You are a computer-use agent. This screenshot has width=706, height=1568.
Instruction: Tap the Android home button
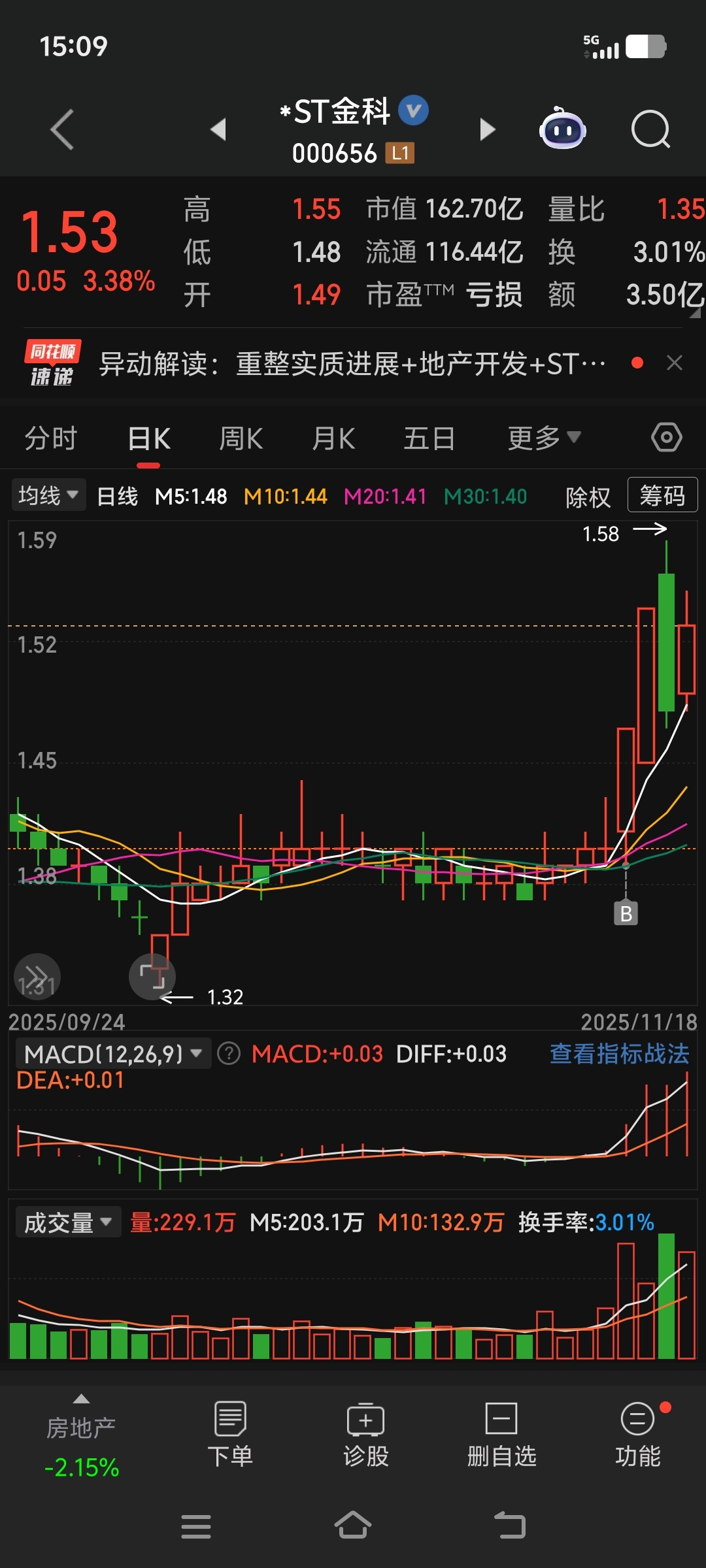(353, 1525)
